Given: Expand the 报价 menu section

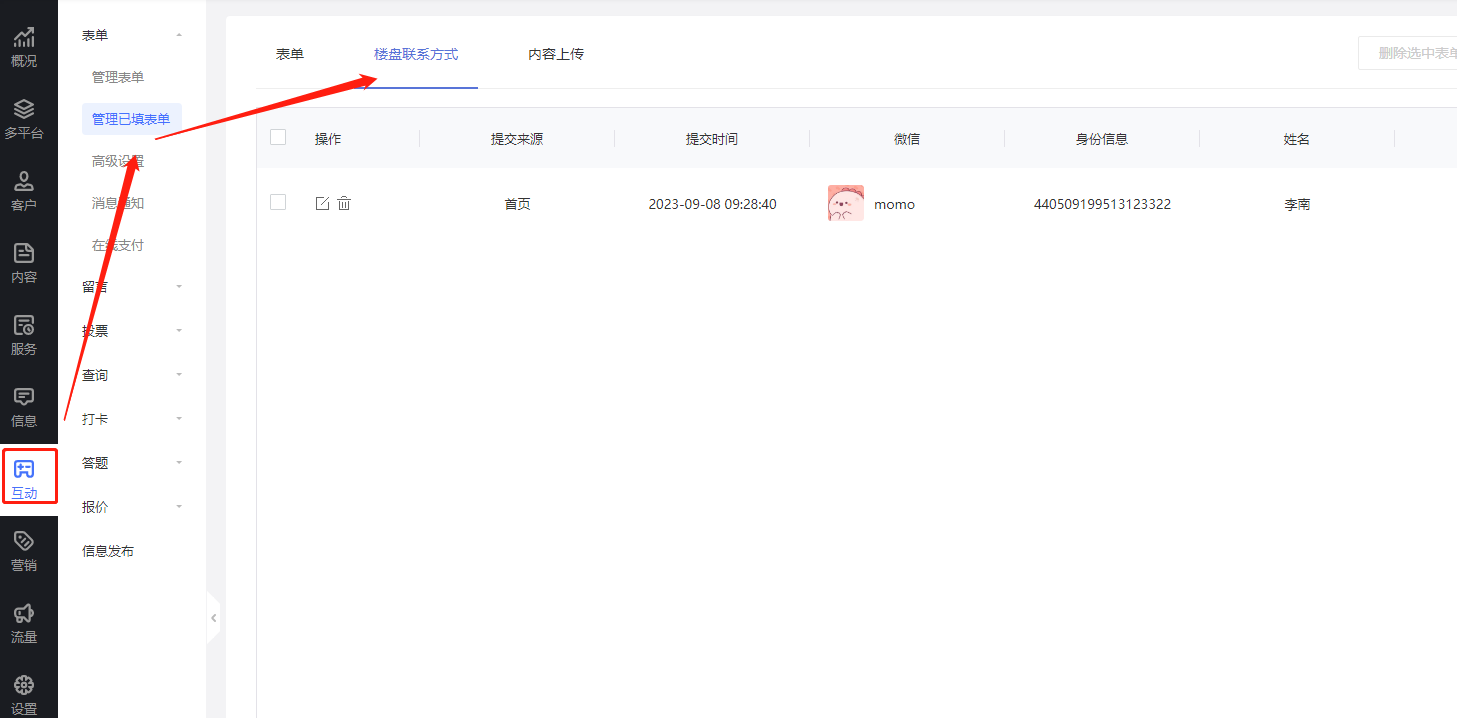Looking at the screenshot, I should point(178,507).
